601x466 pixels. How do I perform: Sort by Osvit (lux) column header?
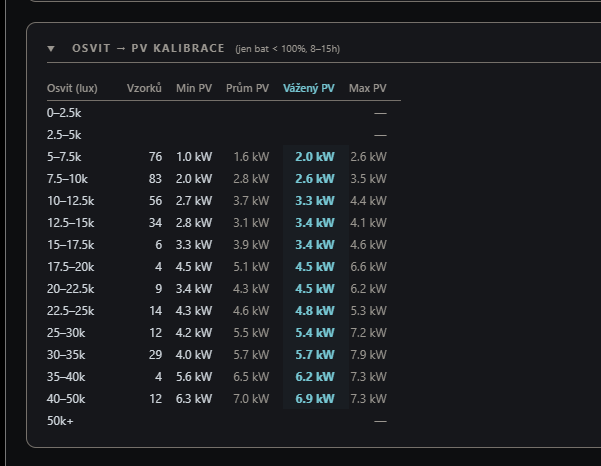(x=72, y=88)
